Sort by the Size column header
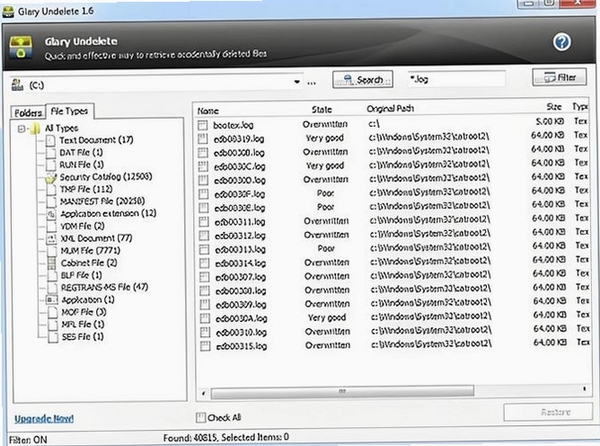 pos(554,107)
